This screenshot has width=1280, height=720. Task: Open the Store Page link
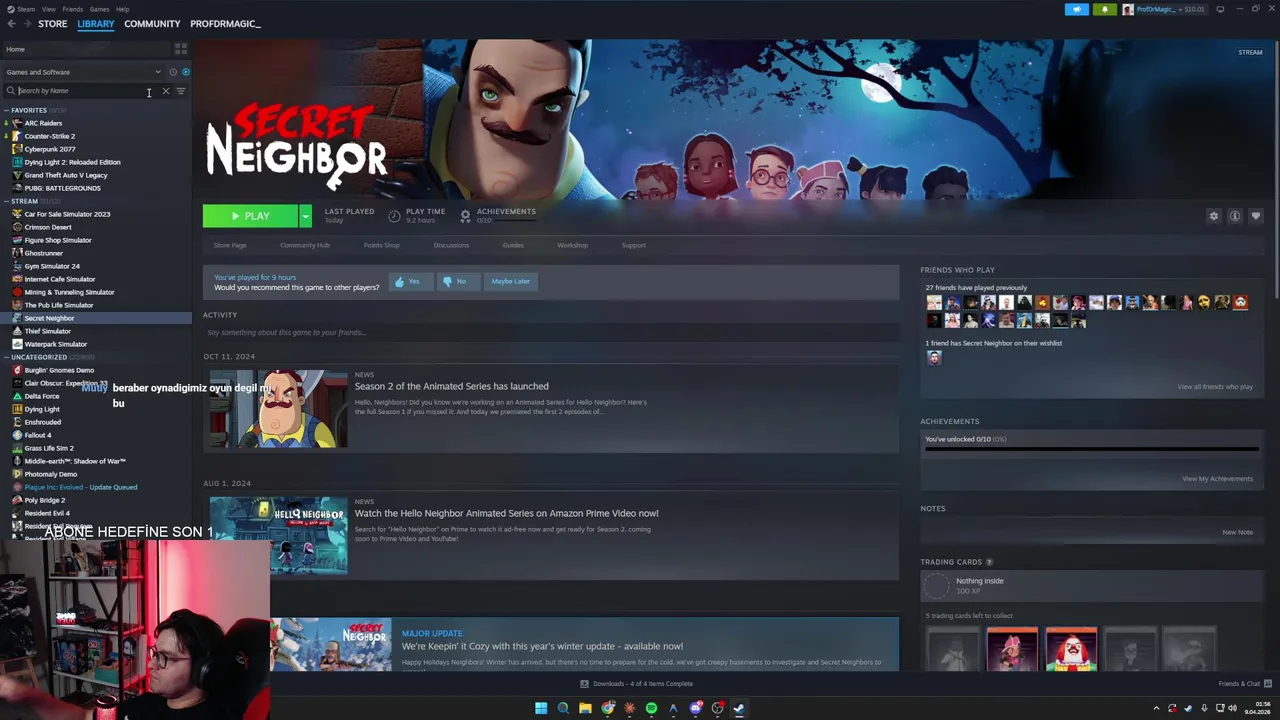click(230, 245)
